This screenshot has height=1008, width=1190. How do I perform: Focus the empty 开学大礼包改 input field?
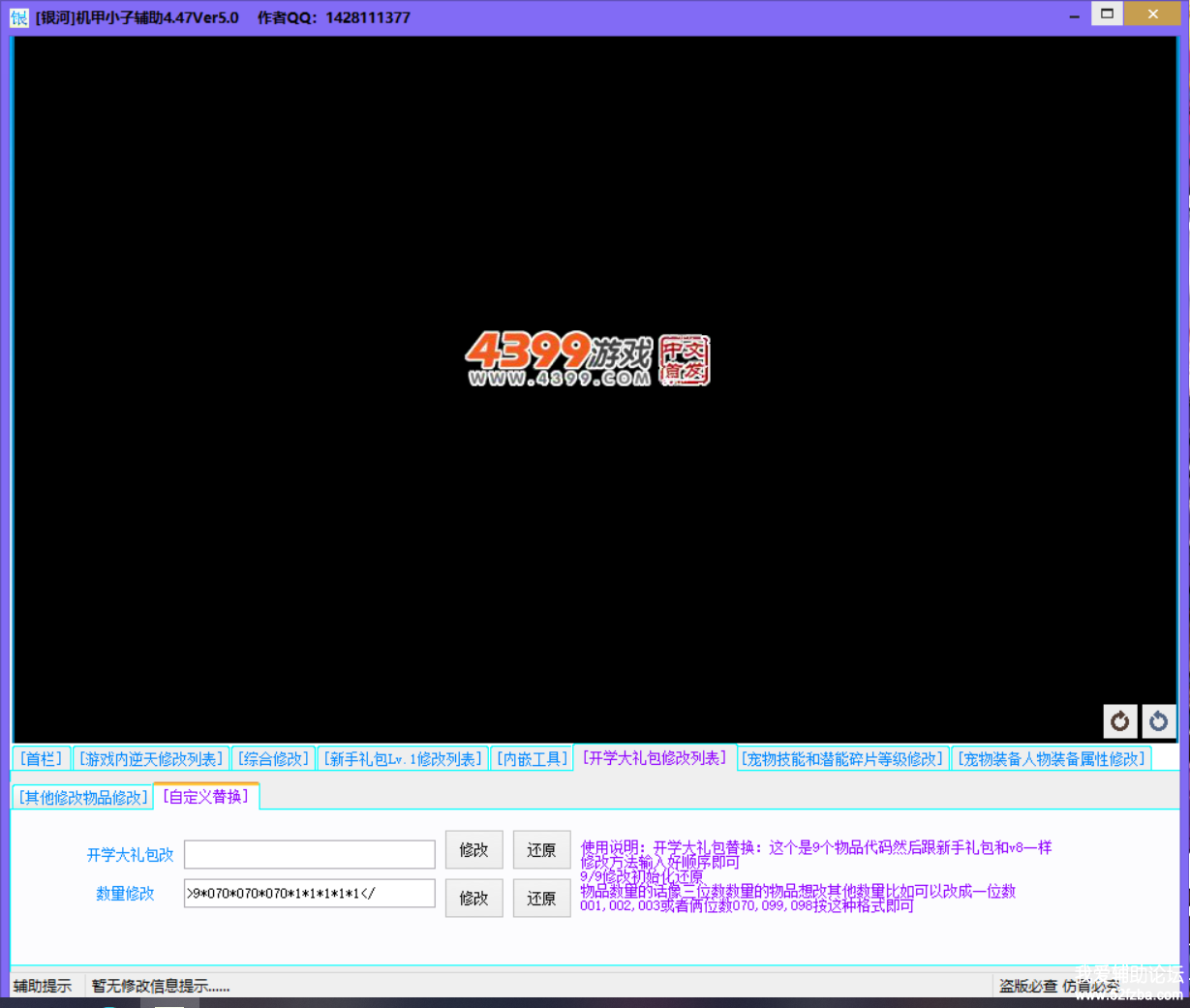click(309, 854)
